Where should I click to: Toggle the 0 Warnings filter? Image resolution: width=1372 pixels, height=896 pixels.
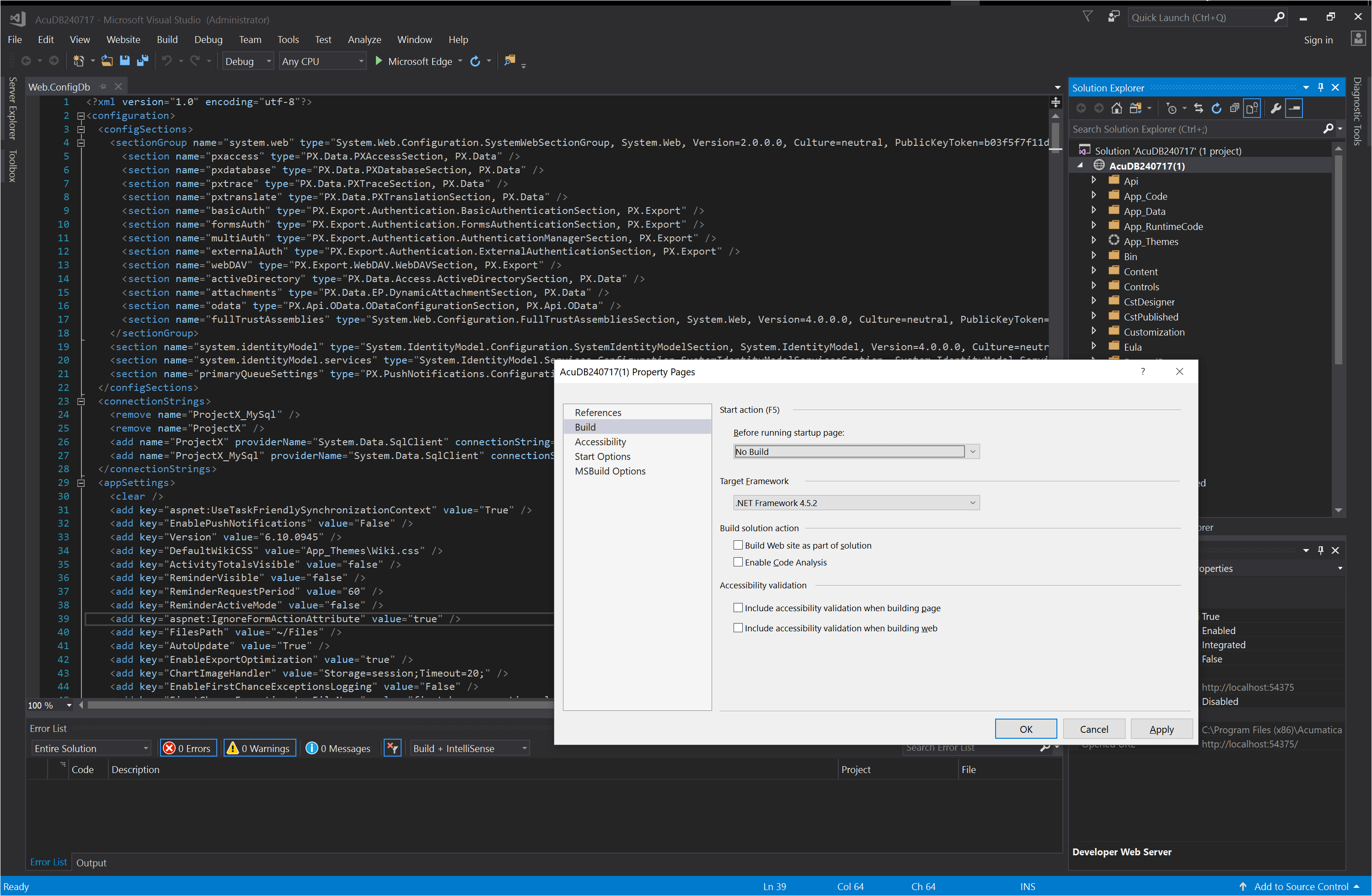[x=259, y=748]
